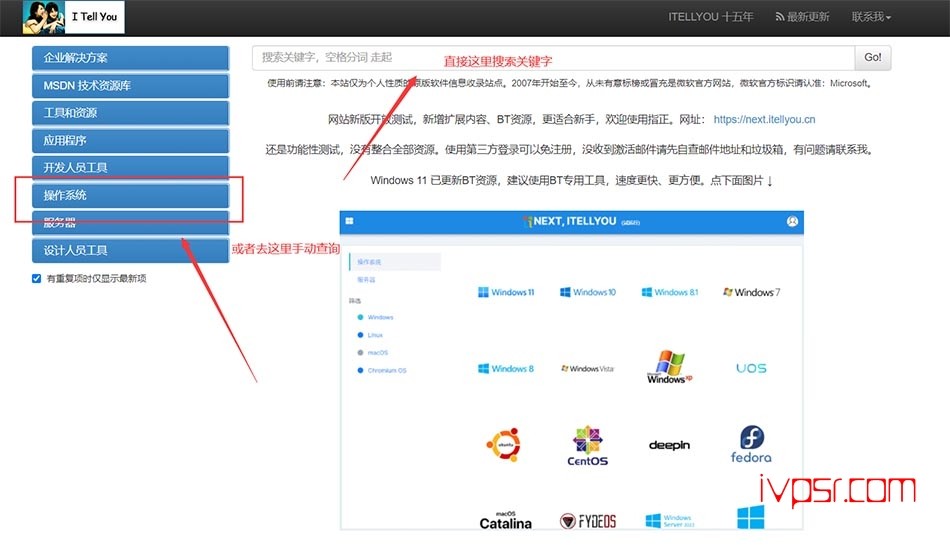Expand the 开发人员工具 category

[130, 168]
